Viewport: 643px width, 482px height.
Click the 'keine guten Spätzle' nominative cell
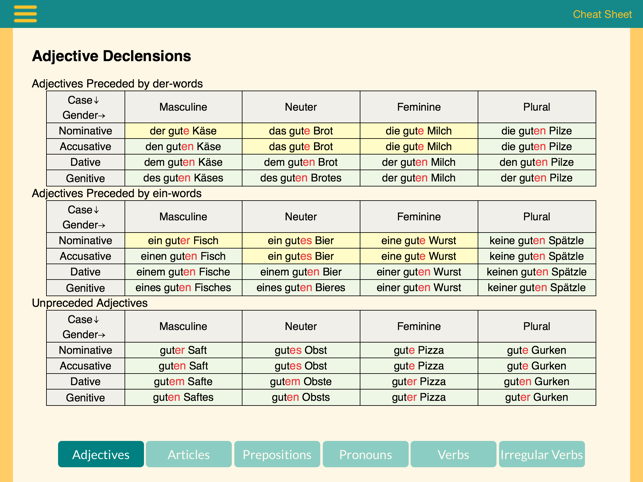[536, 241]
